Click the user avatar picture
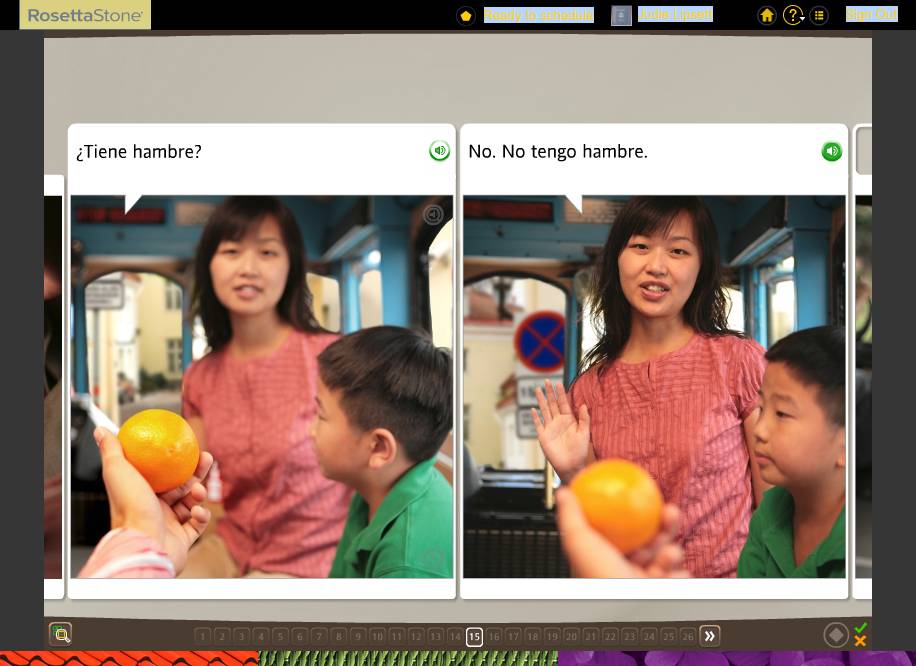The image size is (916, 666). pos(621,16)
